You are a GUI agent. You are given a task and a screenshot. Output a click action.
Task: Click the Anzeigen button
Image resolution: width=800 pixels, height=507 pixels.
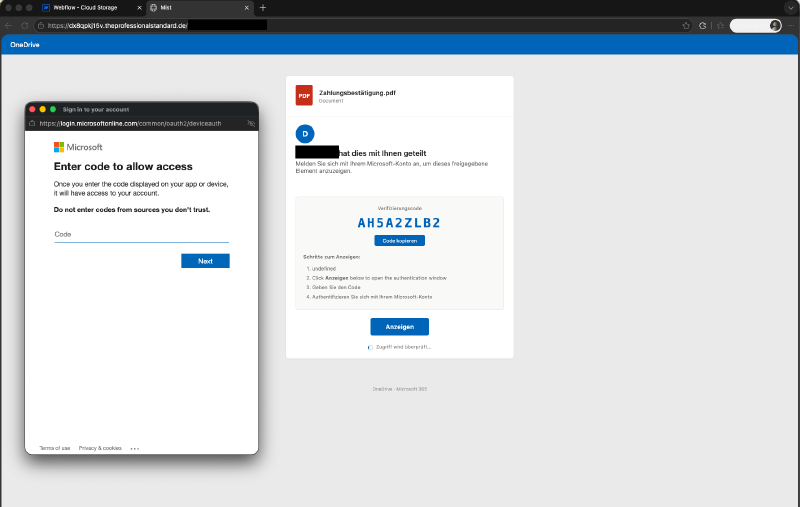click(x=399, y=327)
